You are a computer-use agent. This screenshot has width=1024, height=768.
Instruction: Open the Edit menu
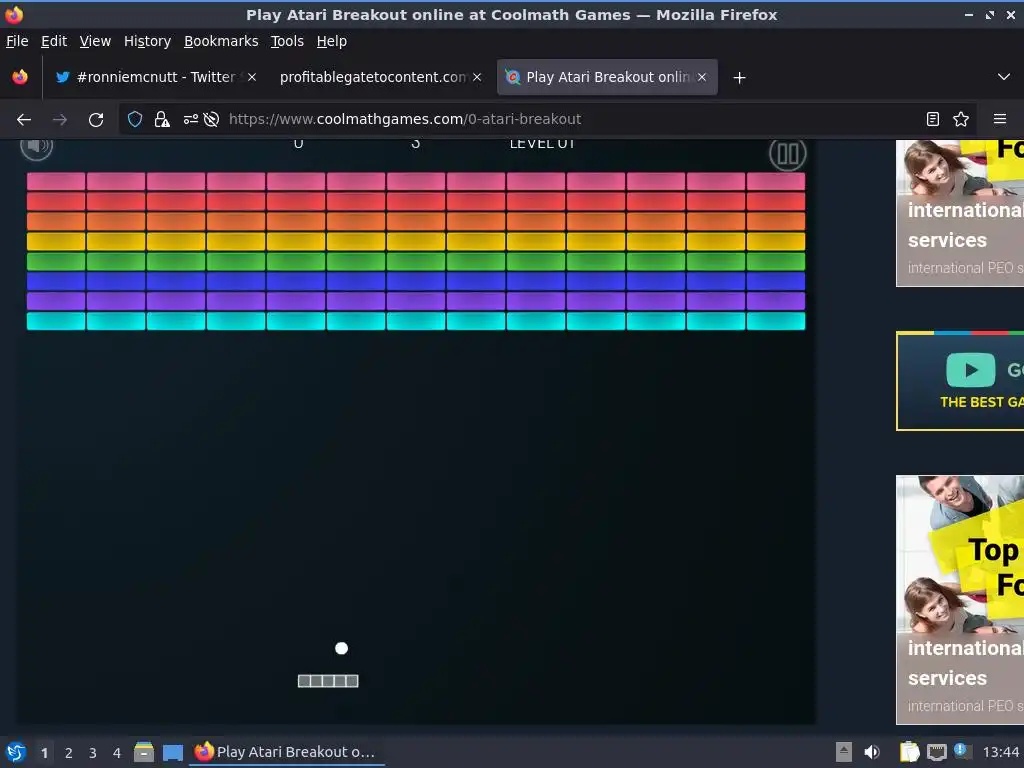(x=54, y=41)
